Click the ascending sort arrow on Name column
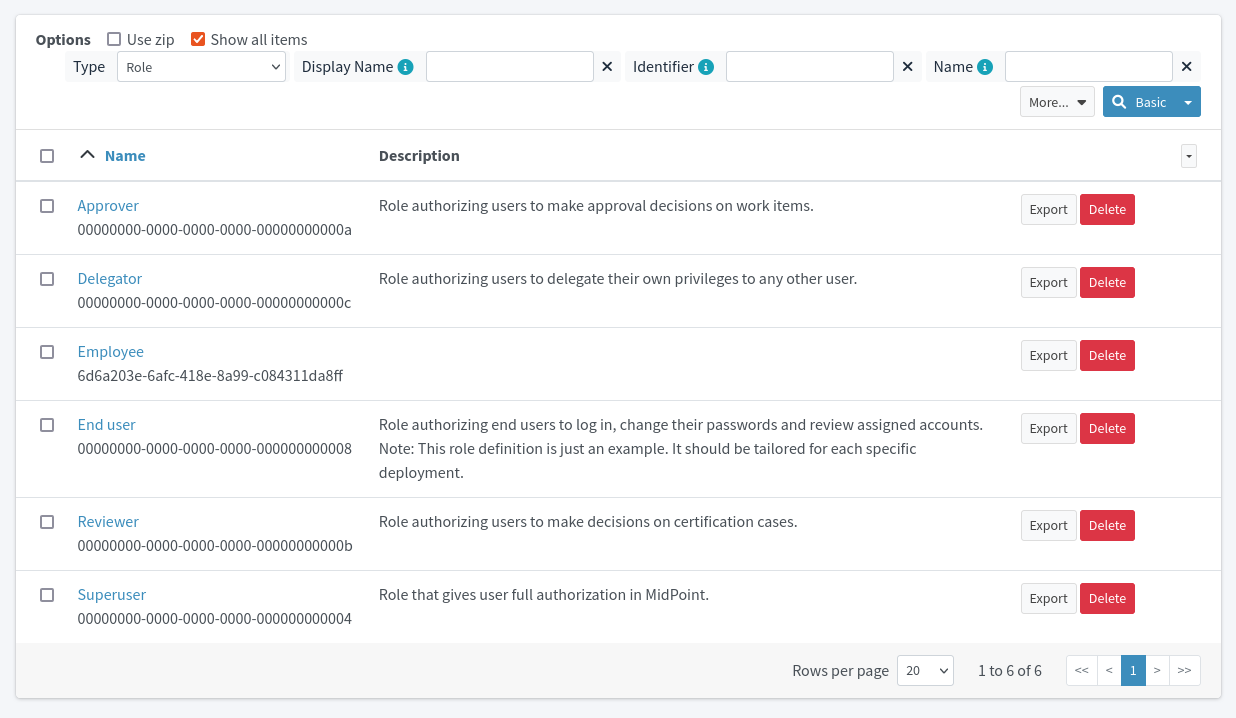 tap(87, 155)
